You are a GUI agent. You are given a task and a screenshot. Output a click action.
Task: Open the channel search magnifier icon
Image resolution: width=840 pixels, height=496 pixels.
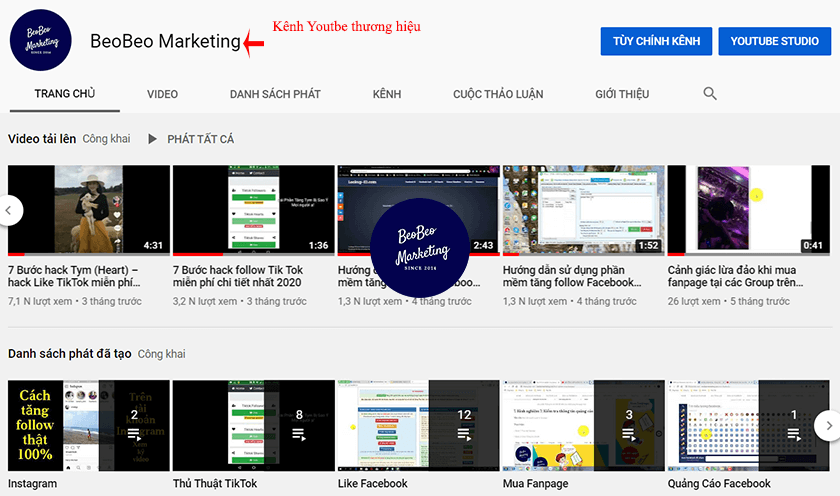tap(710, 94)
